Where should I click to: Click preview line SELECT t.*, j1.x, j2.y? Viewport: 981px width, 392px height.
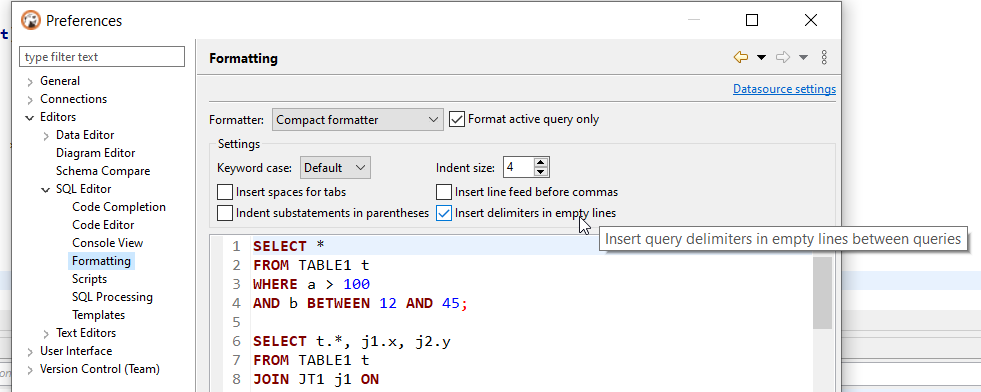coord(352,342)
